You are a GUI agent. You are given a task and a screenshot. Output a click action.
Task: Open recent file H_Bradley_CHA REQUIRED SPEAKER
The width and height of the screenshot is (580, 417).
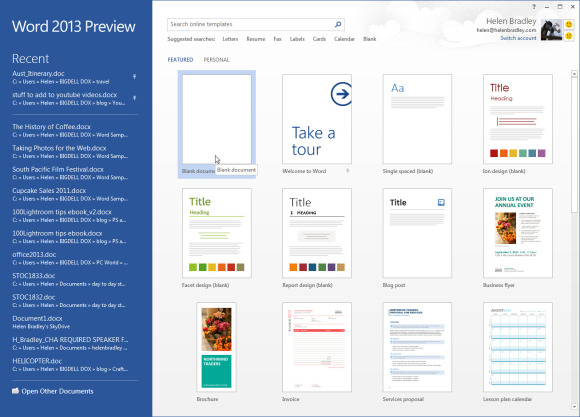(70, 343)
